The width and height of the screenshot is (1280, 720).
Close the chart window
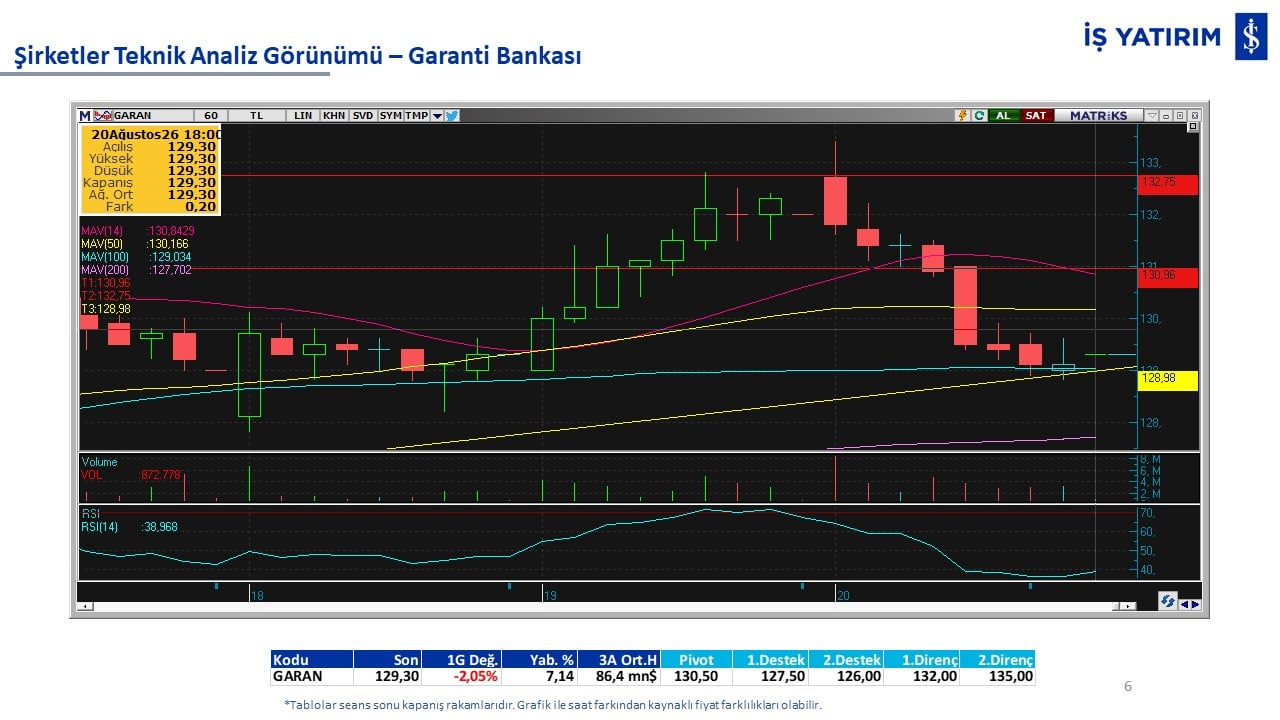pyautogui.click(x=1193, y=115)
